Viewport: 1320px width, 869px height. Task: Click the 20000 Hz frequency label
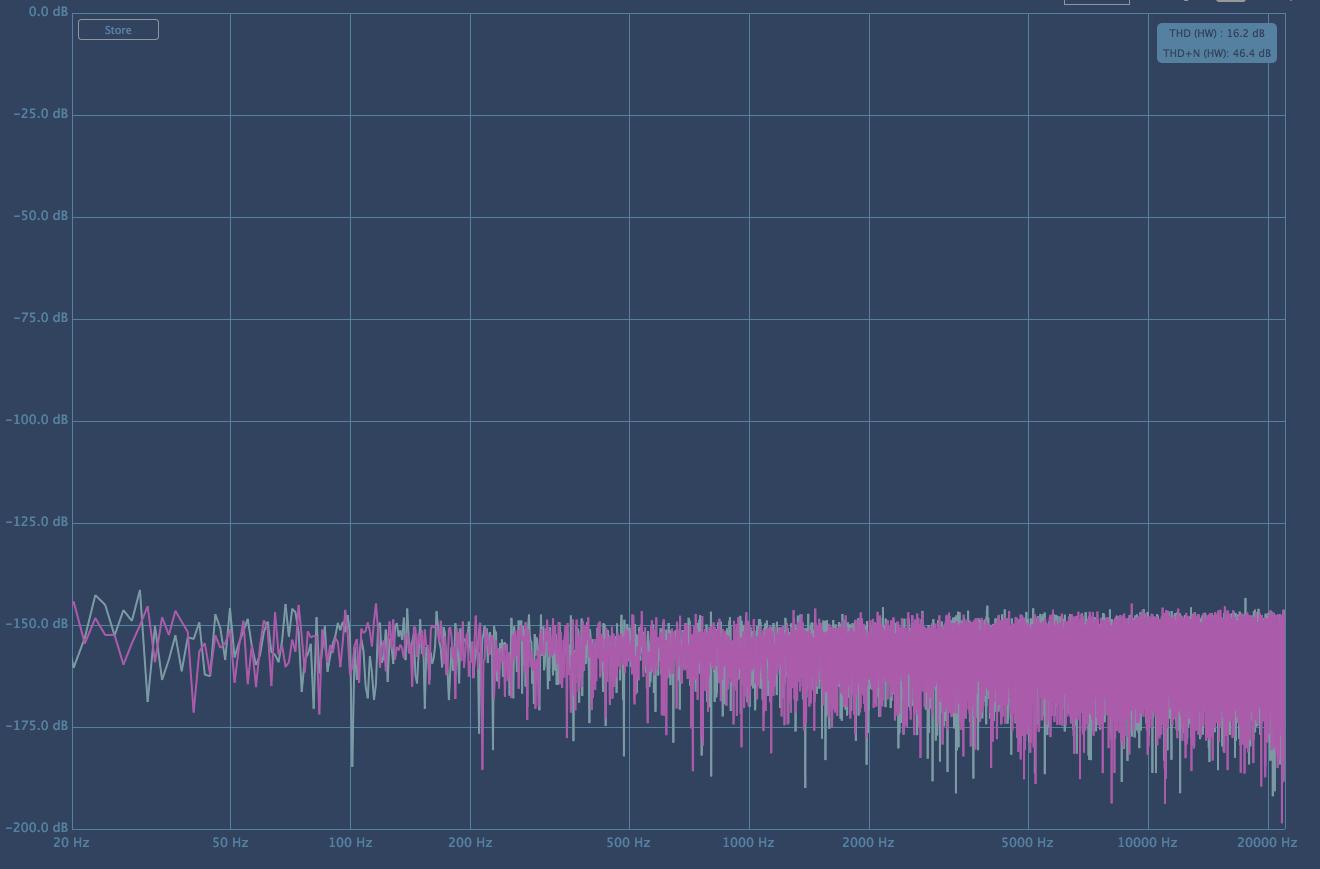(1267, 842)
